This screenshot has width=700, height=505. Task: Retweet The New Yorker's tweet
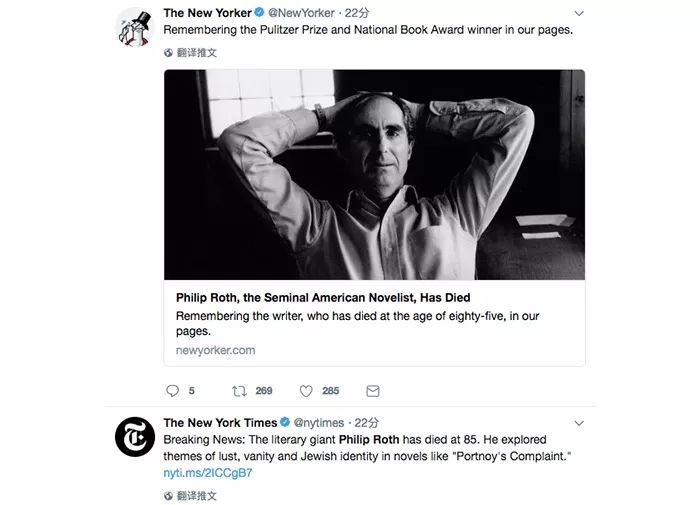pos(238,391)
